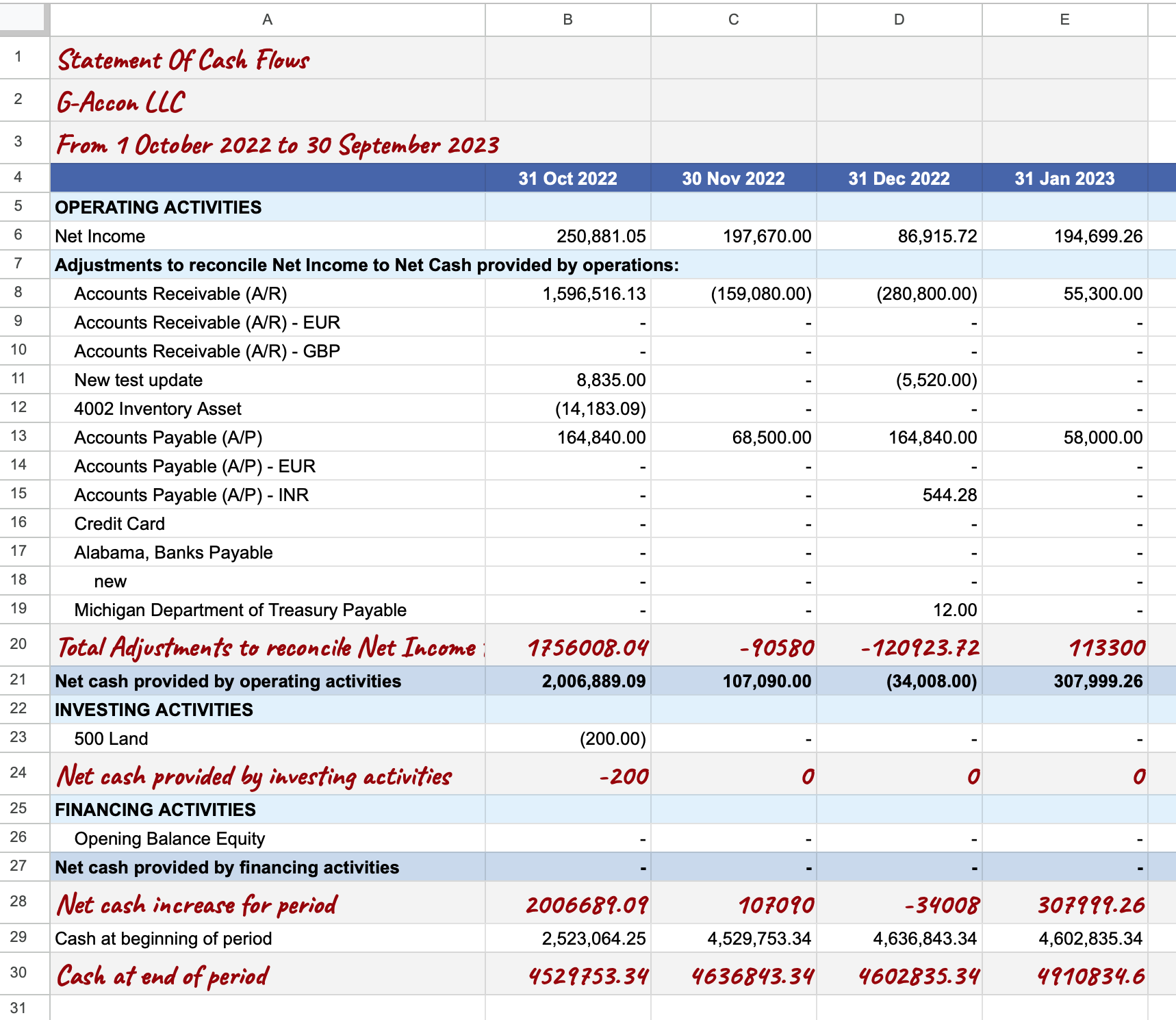Select Total Adjustments value 113300

tap(1065, 645)
